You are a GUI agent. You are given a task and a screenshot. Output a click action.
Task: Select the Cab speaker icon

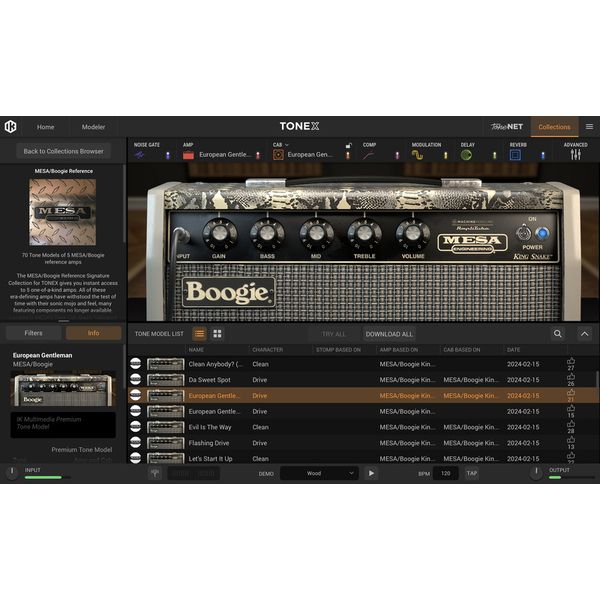tap(278, 155)
